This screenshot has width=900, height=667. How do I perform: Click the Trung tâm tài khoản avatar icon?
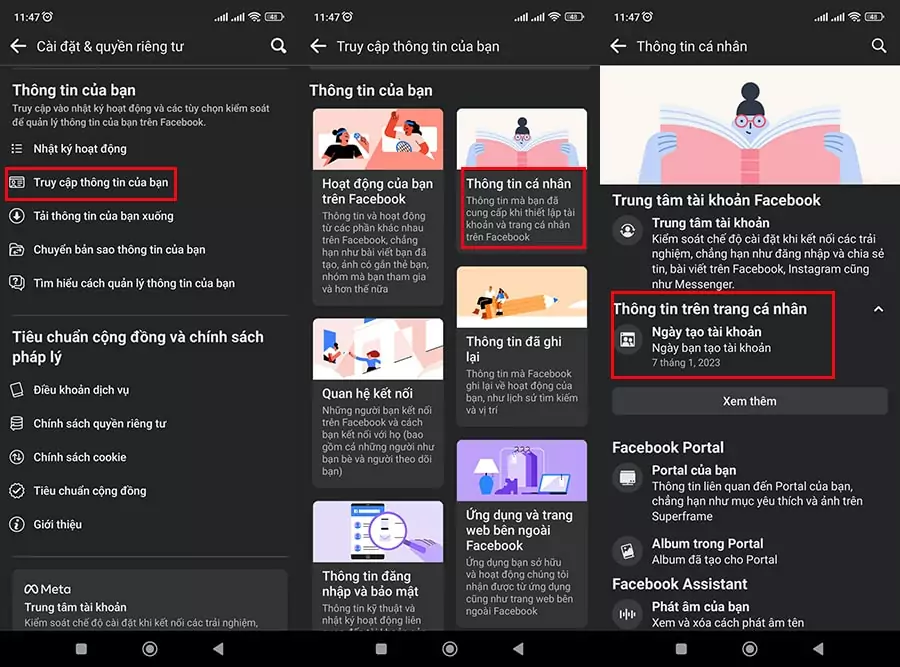pyautogui.click(x=627, y=230)
